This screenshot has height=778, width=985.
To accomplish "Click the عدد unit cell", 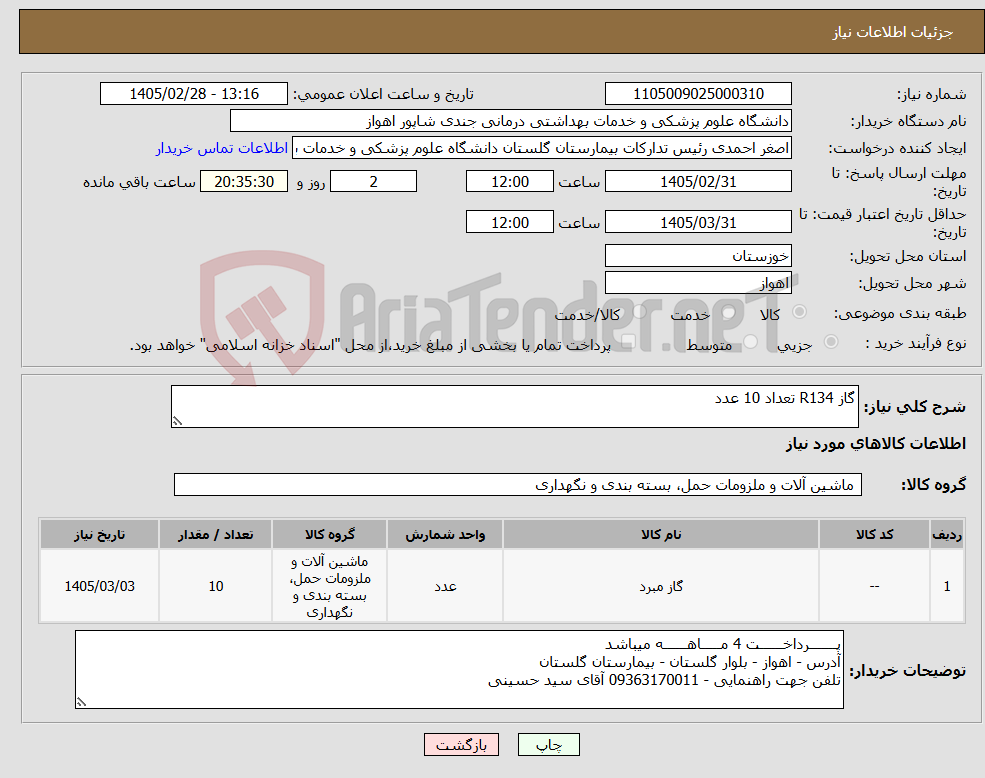I will (445, 586).
